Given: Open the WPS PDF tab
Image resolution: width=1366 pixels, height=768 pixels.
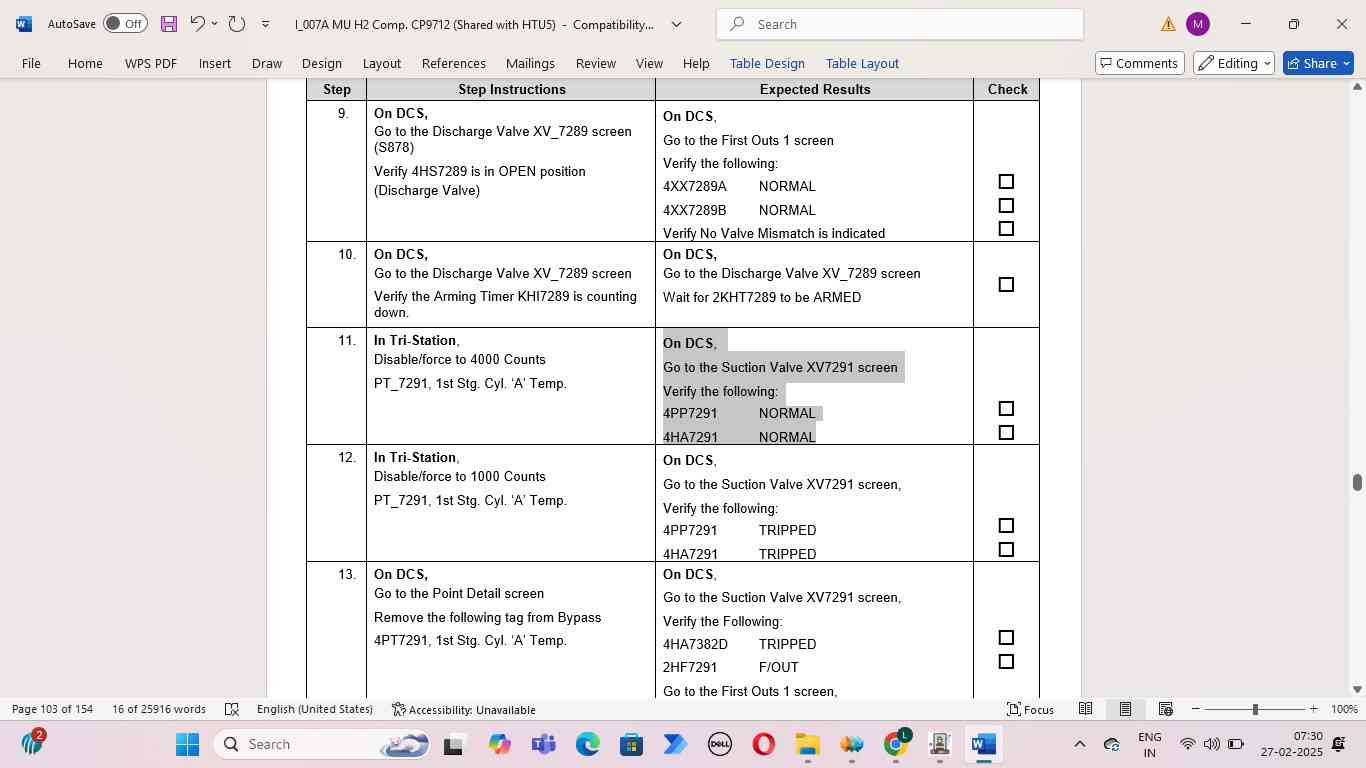Looking at the screenshot, I should 151,63.
